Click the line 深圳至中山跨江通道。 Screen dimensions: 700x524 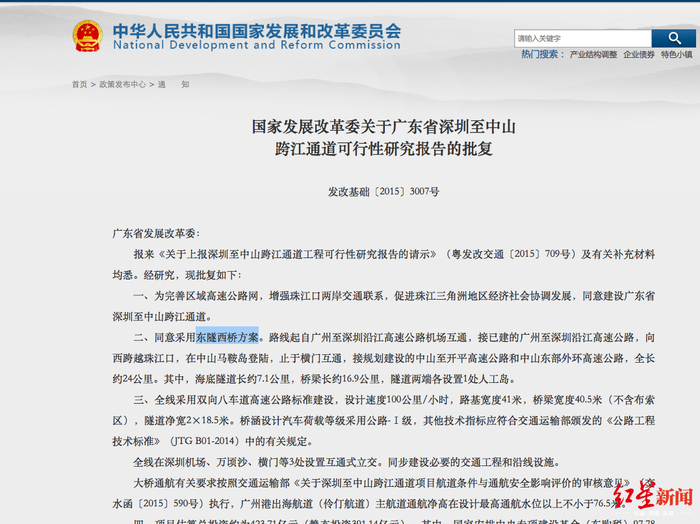click(x=162, y=316)
